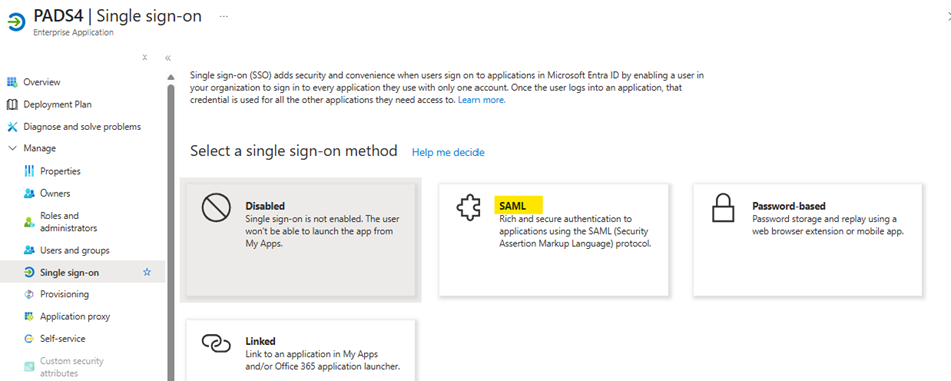This screenshot has width=951, height=381.
Task: Click the Diagnose and solve problems wrench icon
Action: tap(12, 127)
